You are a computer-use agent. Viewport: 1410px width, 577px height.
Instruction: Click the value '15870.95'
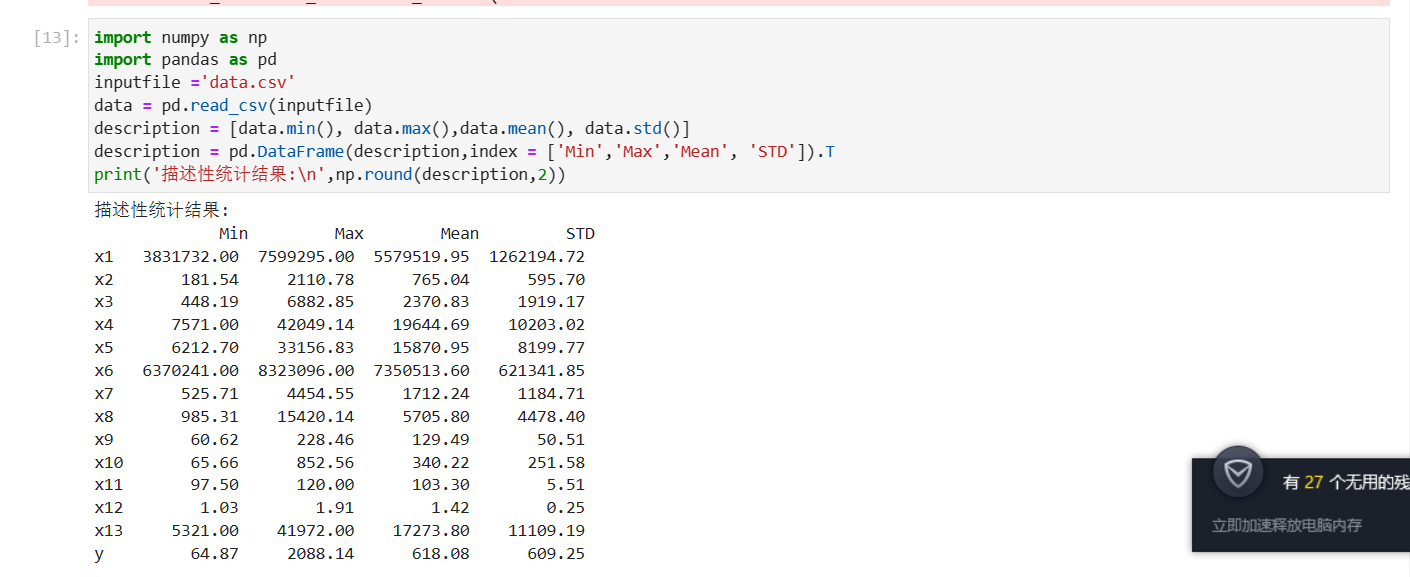431,348
